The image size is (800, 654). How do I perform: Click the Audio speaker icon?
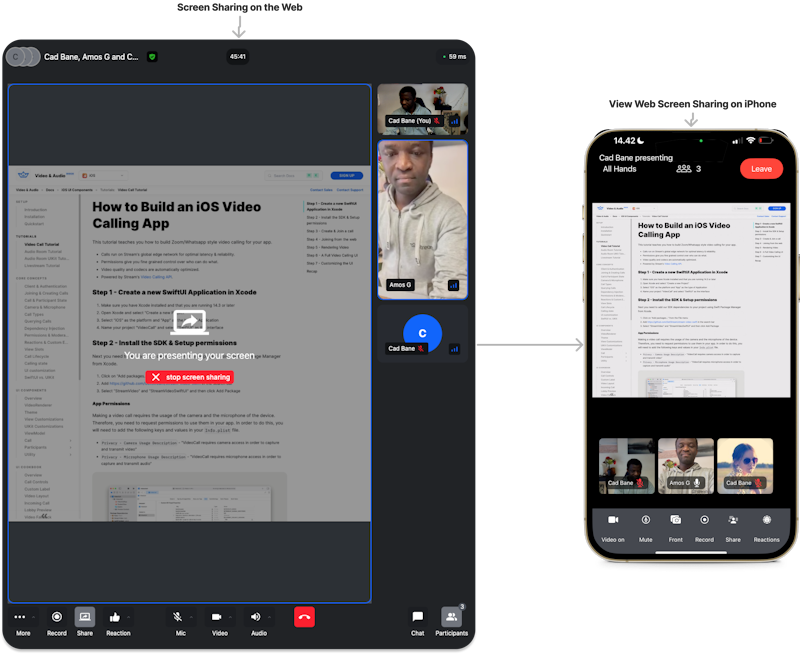(x=257, y=617)
